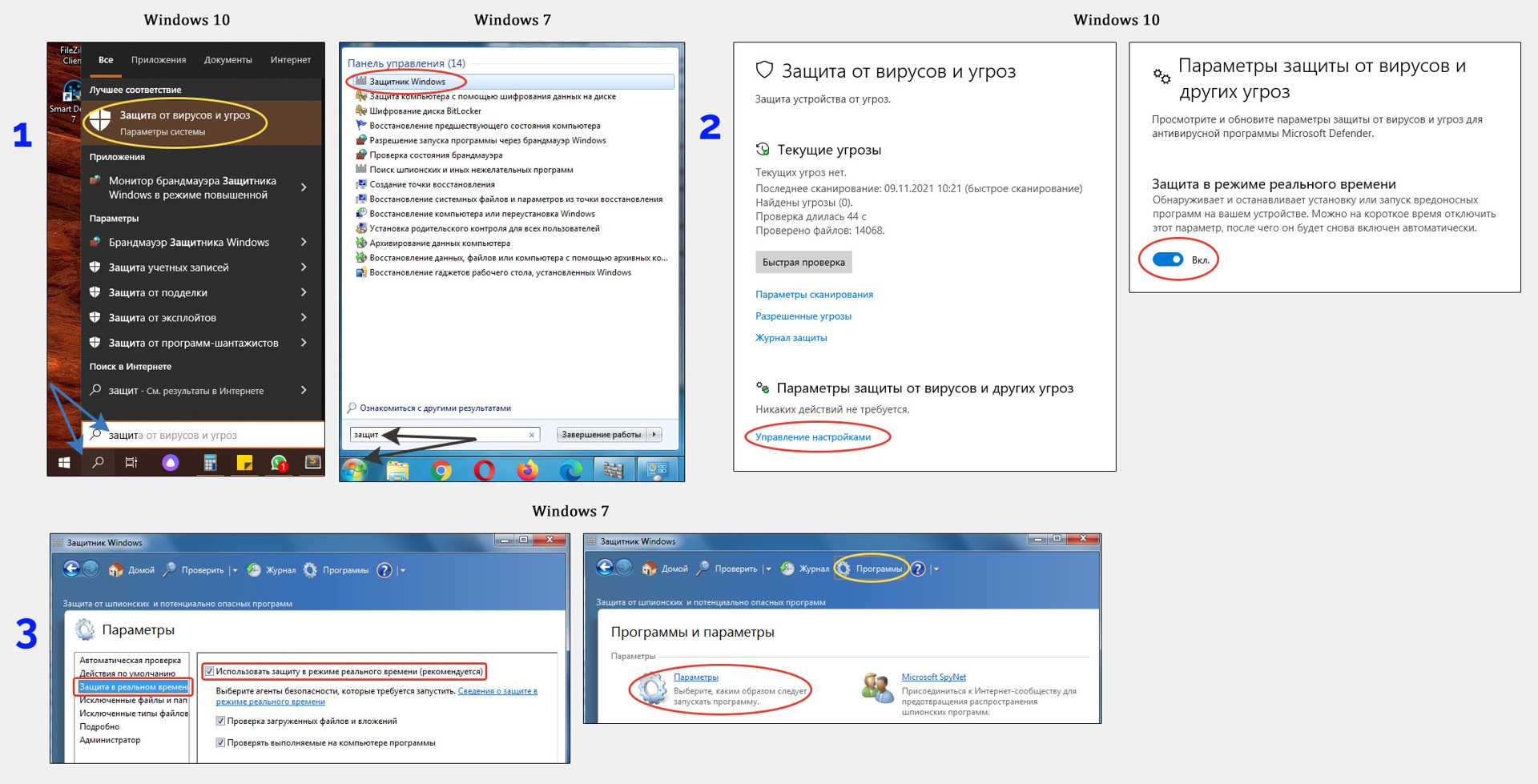Viewport: 1538px width, 784px height.
Task: Select Исключенные типы файлов in sidebar
Action: pos(134,714)
